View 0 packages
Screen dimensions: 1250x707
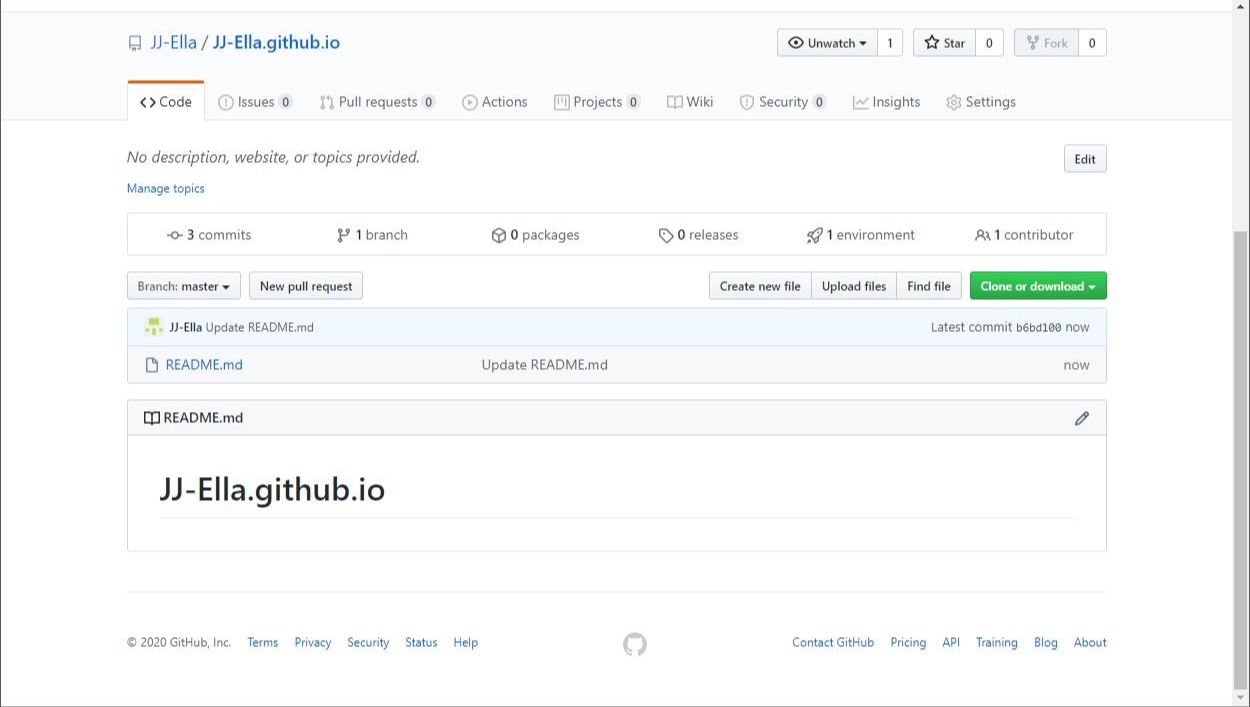pos(535,235)
